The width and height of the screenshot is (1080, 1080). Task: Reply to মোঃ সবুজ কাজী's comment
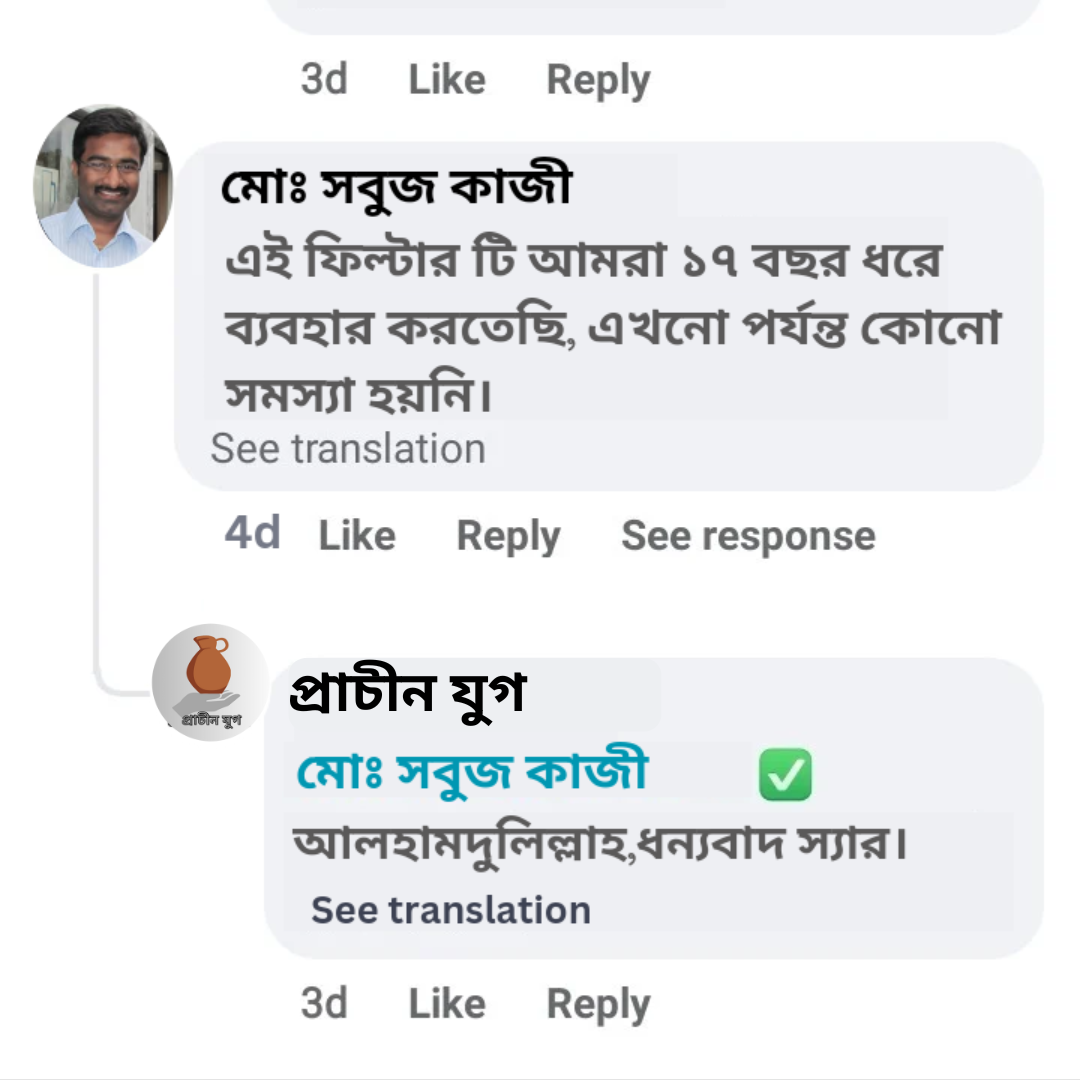tap(508, 535)
